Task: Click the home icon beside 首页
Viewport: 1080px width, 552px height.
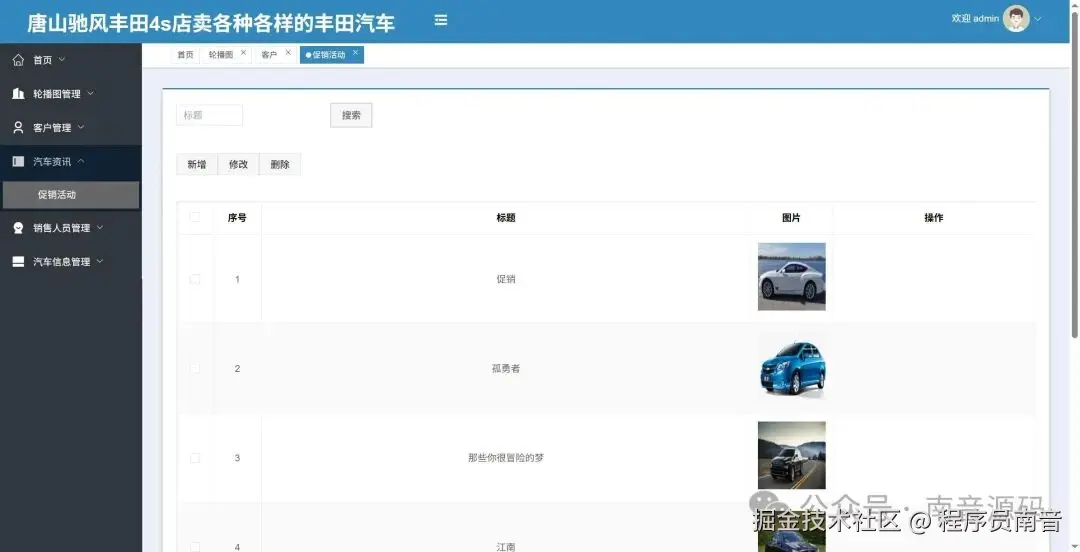Action: pyautogui.click(x=19, y=60)
